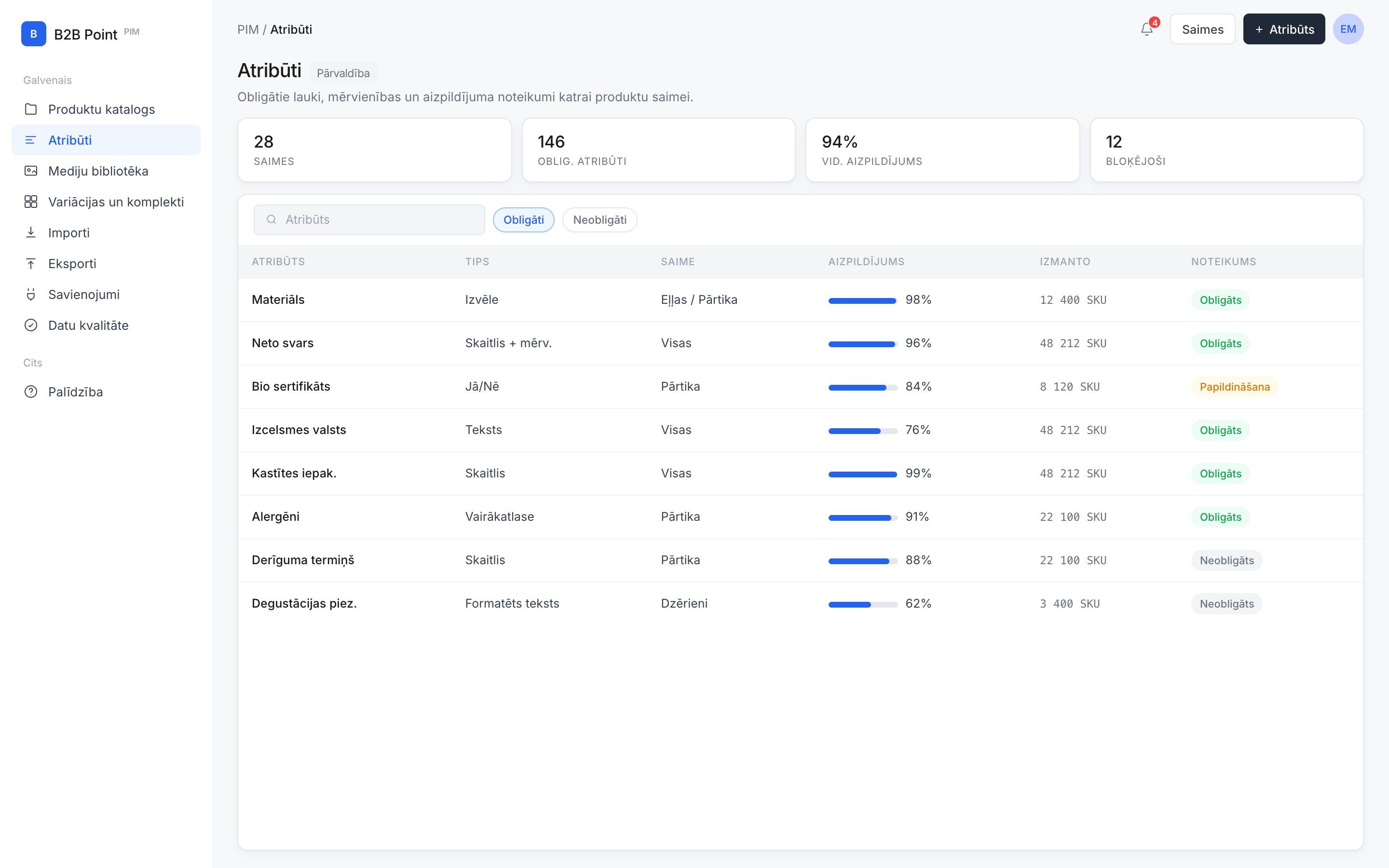Image resolution: width=1389 pixels, height=868 pixels.
Task: Click the Izcelsmes valsts 76% progress bar
Action: [863, 431]
